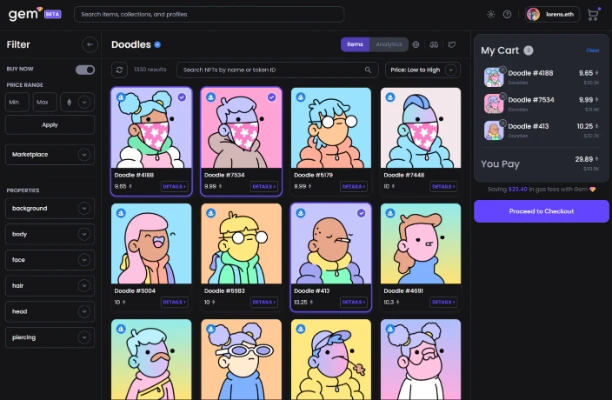Select the Items tab
Screen dimensions: 612x400
click(355, 44)
